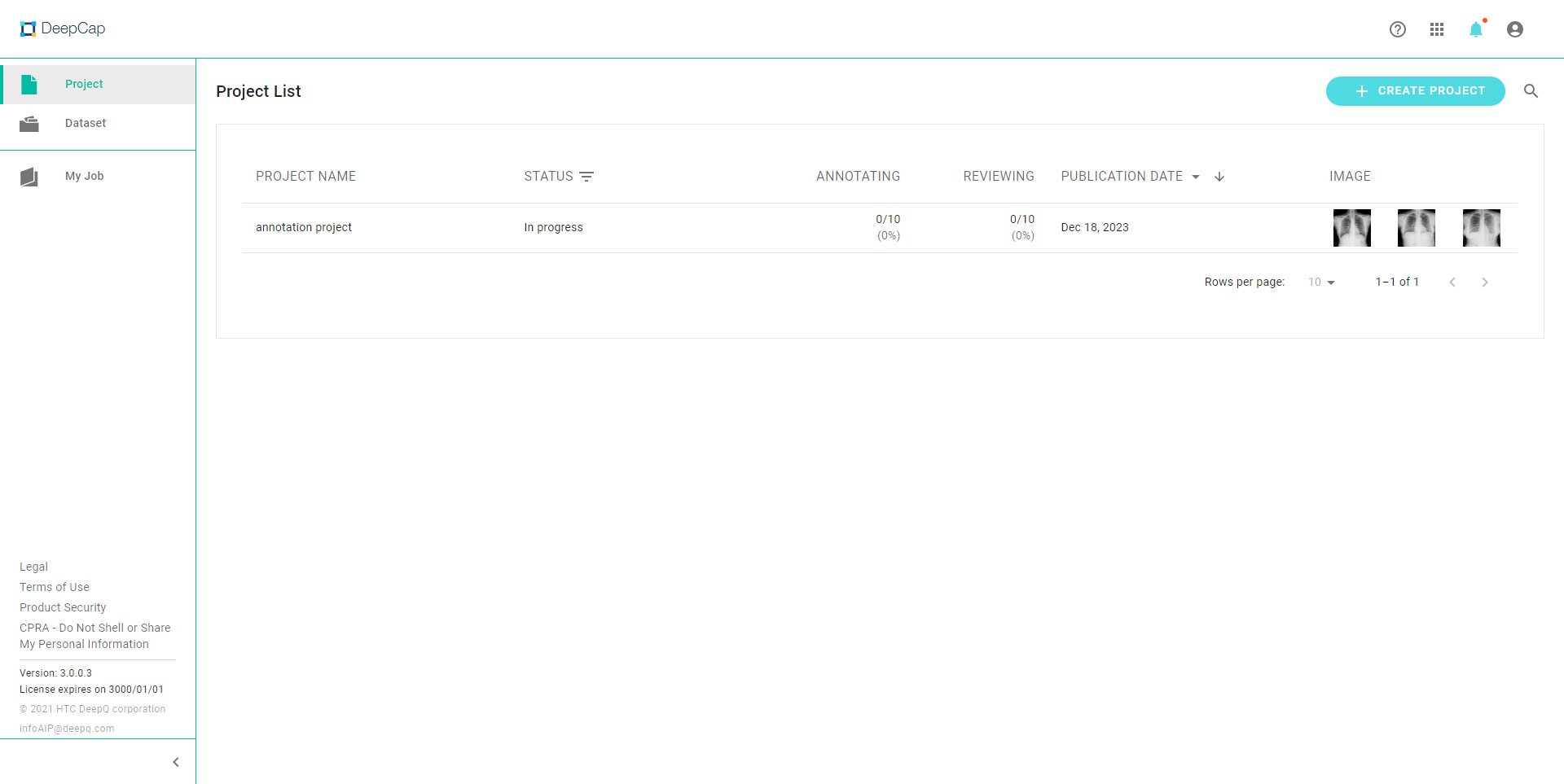Viewport: 1564px width, 784px height.
Task: Click the first X-ray thumbnail image
Action: [1352, 228]
